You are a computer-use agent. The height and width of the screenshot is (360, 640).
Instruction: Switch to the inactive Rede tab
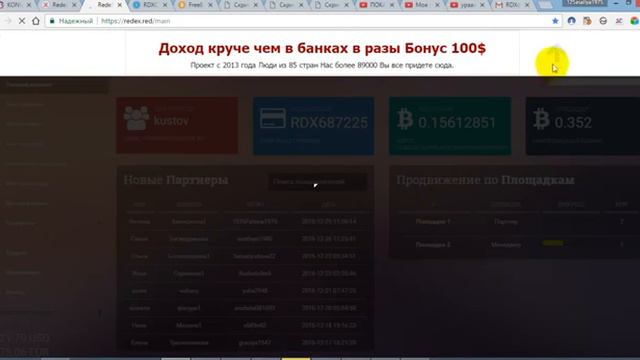coord(59,5)
